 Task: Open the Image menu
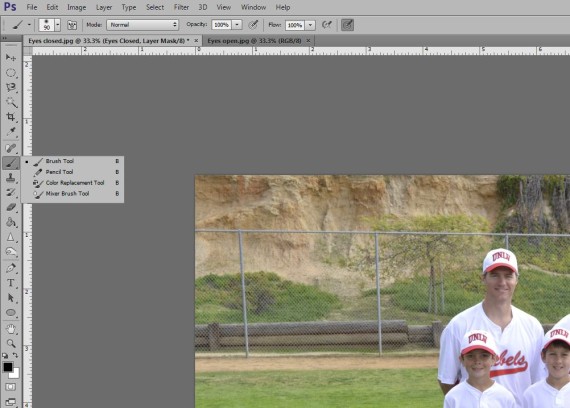coord(77,7)
